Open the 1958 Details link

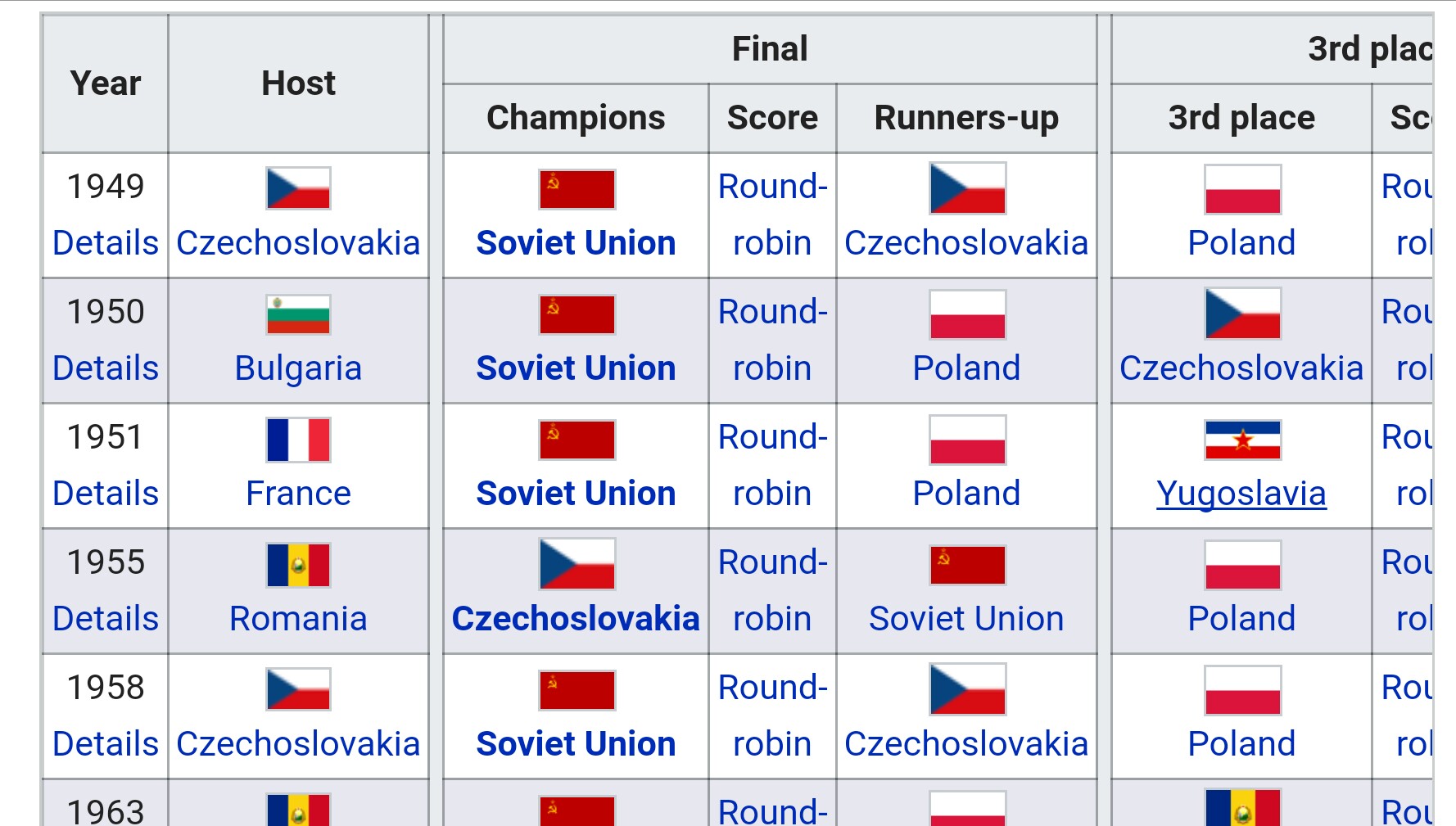[x=106, y=744]
